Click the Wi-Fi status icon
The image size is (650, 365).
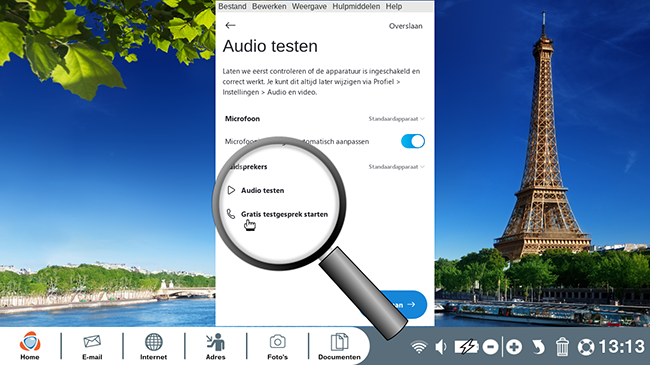tap(419, 347)
